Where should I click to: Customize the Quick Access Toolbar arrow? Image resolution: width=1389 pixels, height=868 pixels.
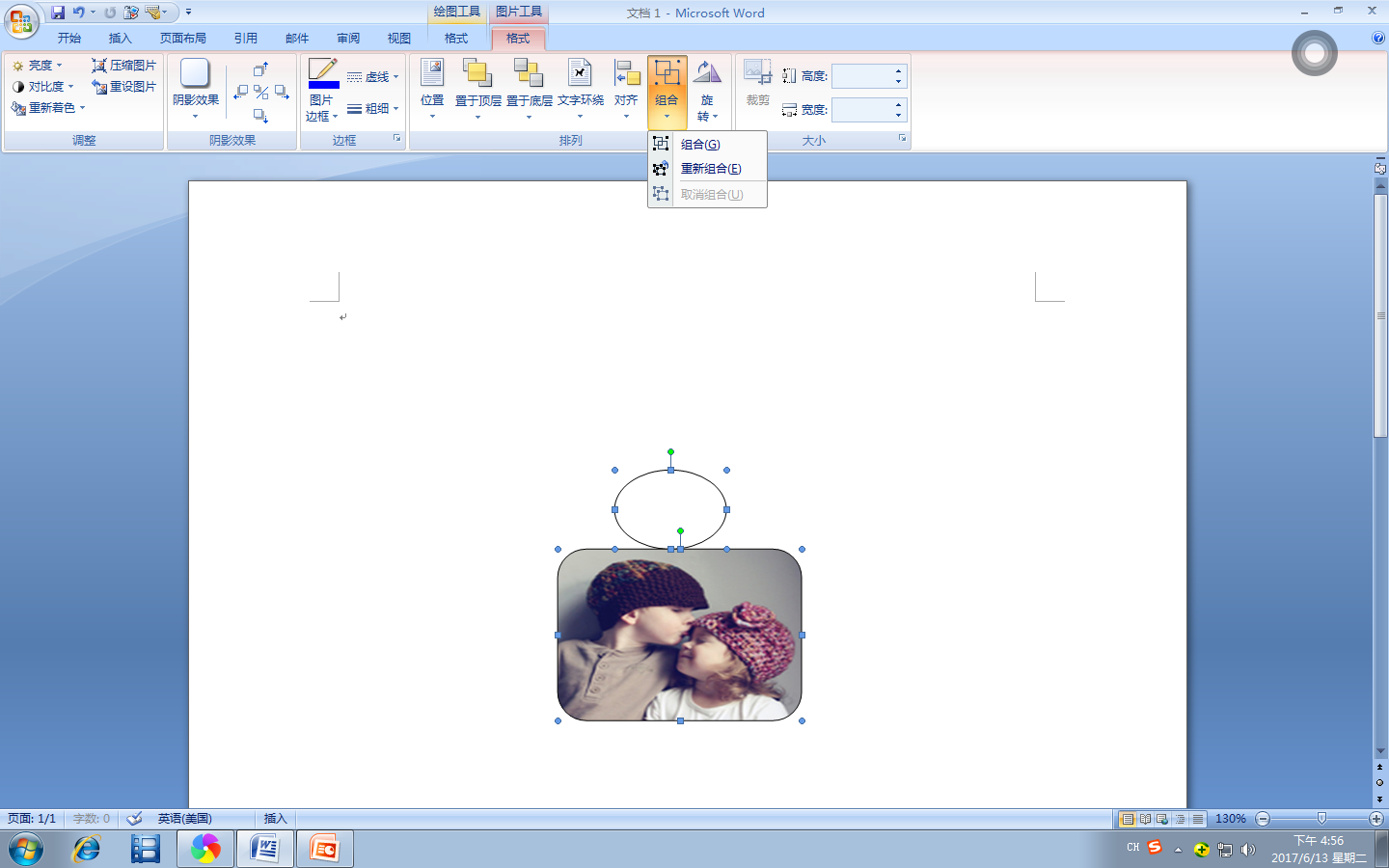point(188,13)
